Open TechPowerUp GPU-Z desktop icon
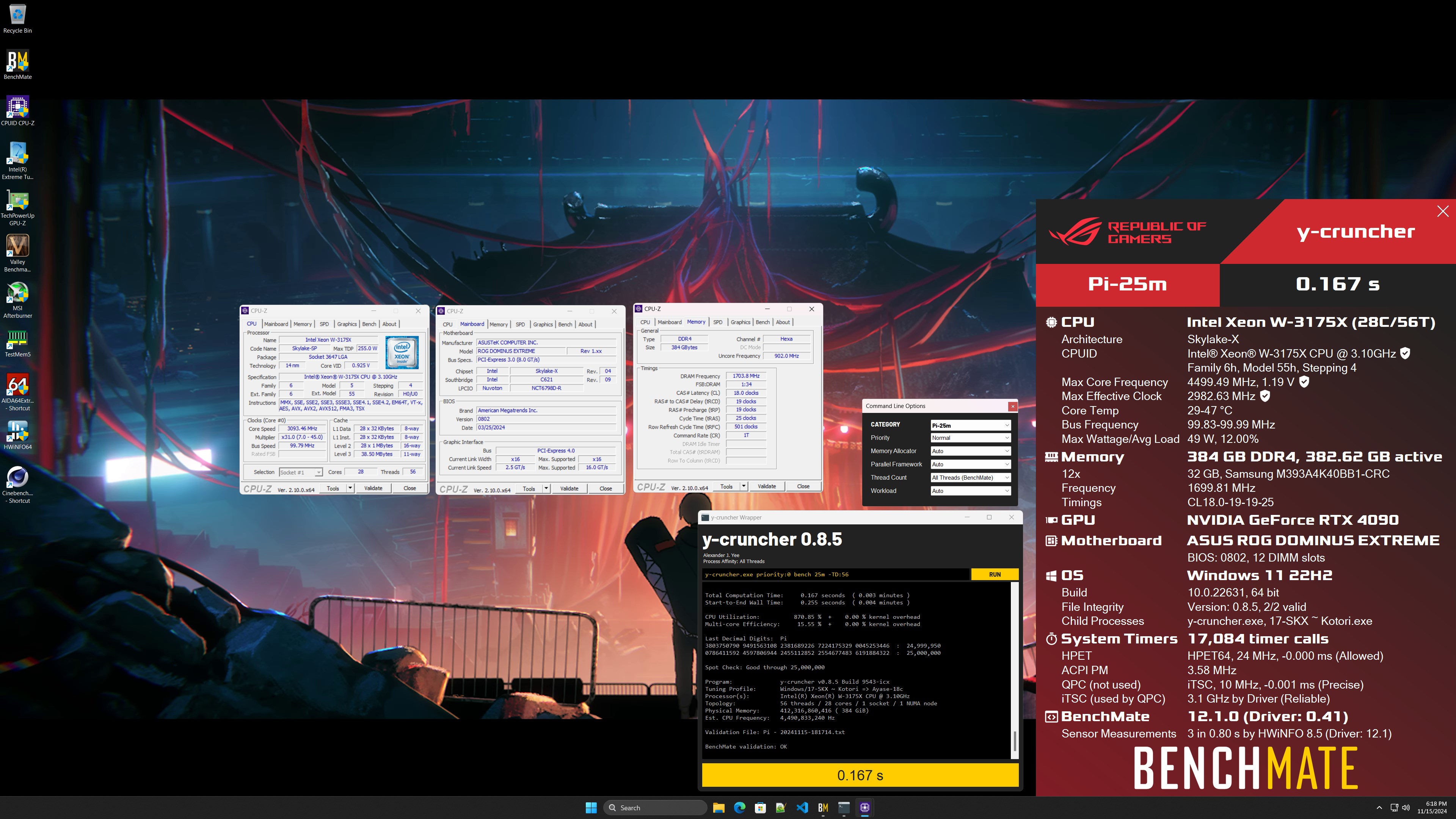Viewport: 1456px width, 819px height. pos(17,207)
